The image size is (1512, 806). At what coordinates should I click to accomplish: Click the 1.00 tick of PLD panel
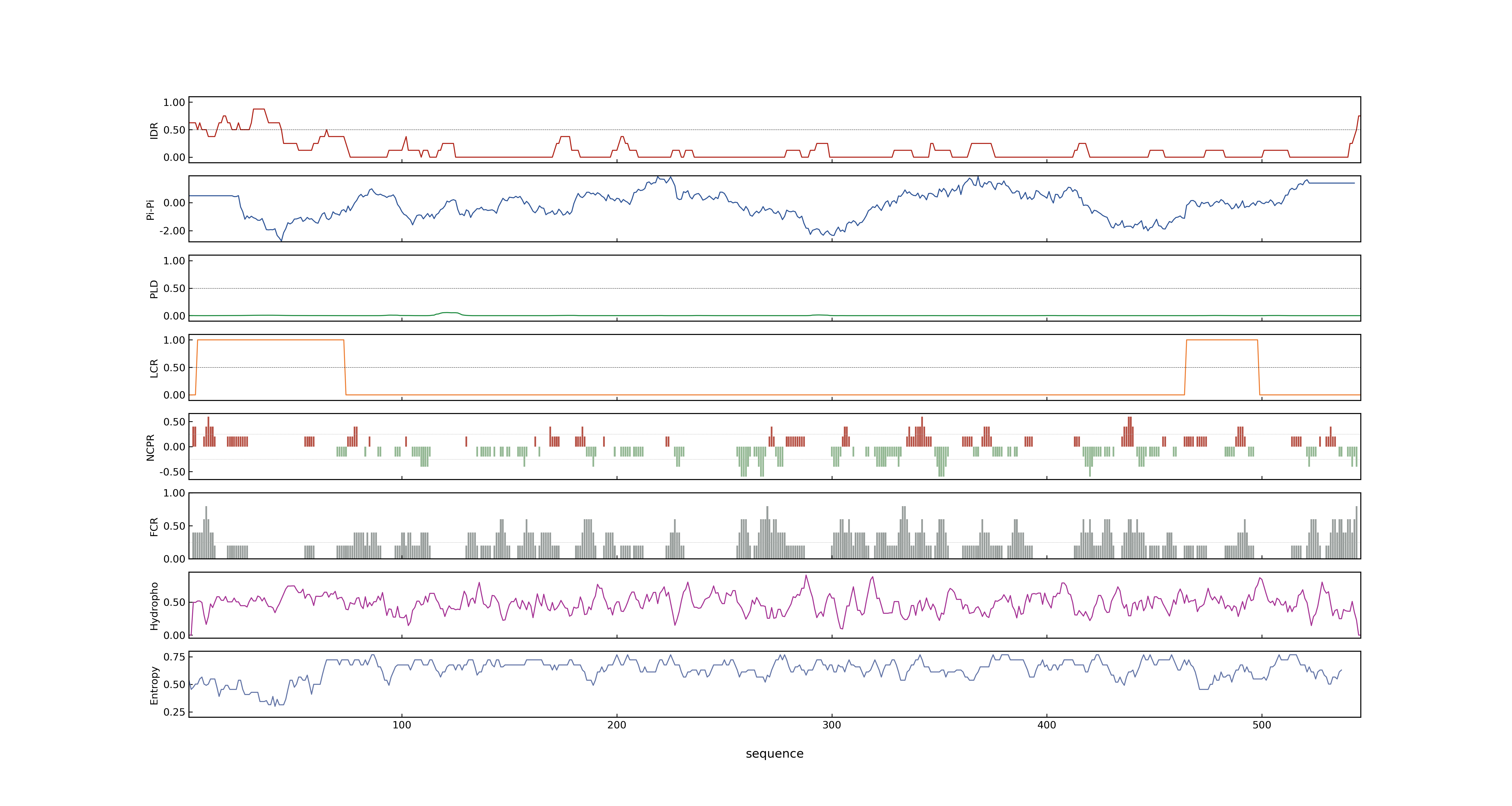(174, 261)
